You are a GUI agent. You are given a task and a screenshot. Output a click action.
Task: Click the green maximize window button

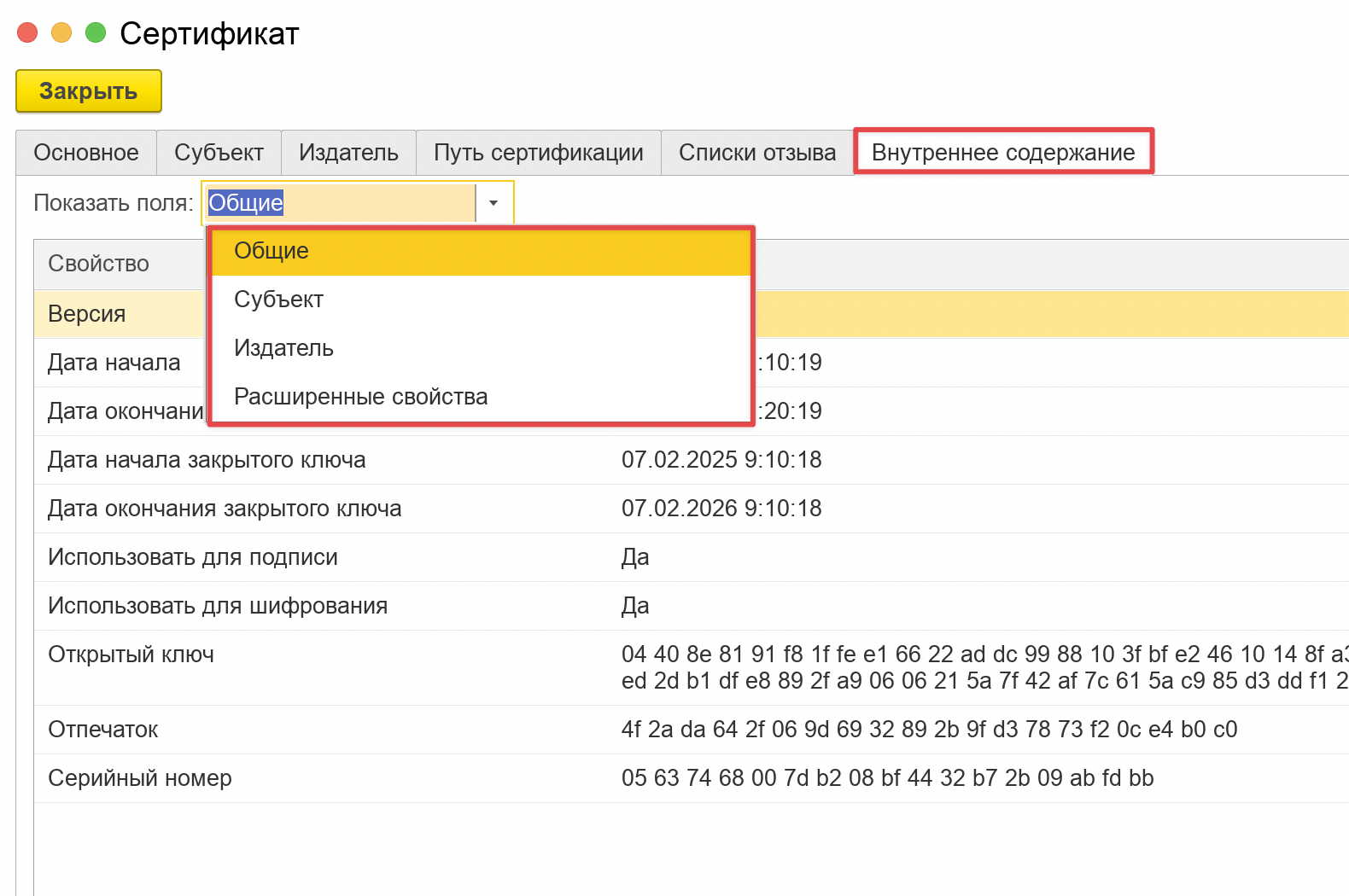click(x=96, y=33)
